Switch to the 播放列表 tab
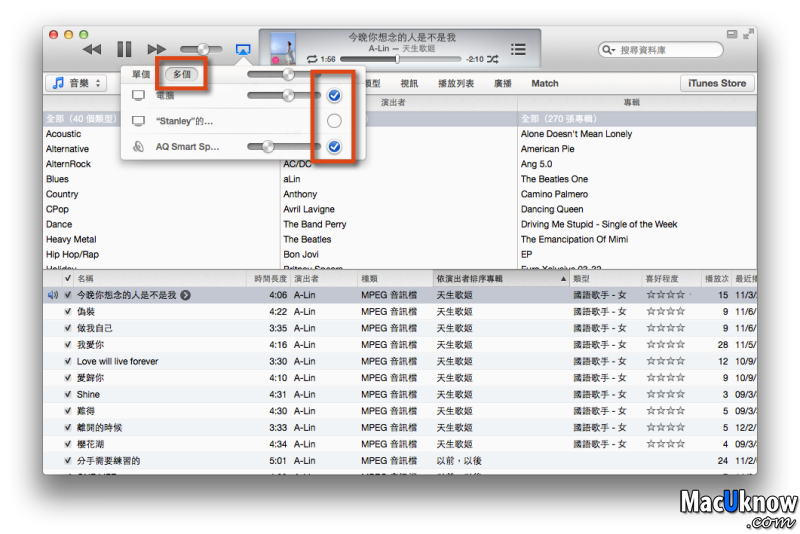The height and width of the screenshot is (534, 800). (x=456, y=84)
